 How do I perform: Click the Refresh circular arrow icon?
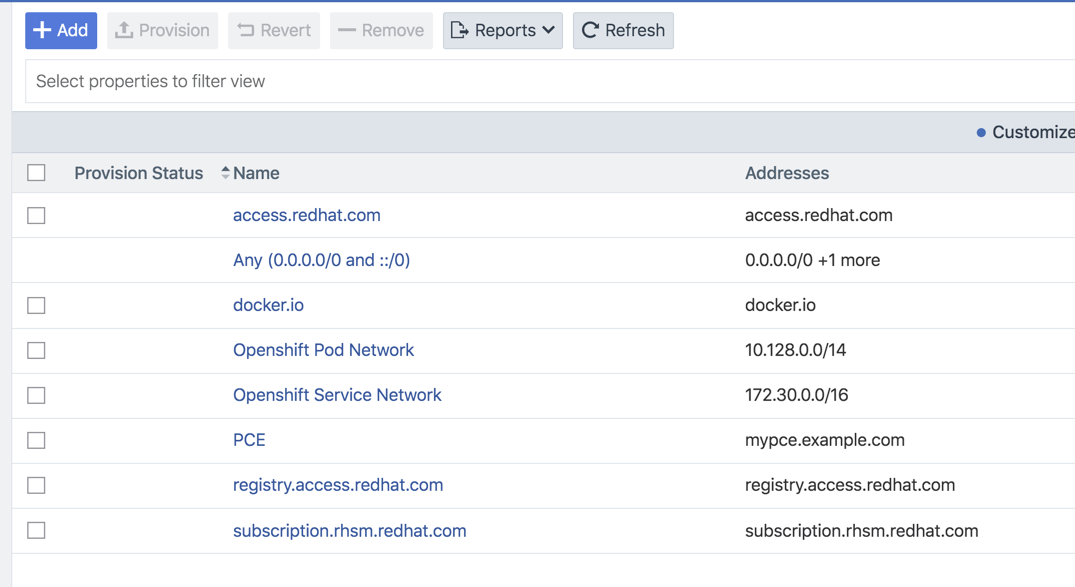(591, 30)
